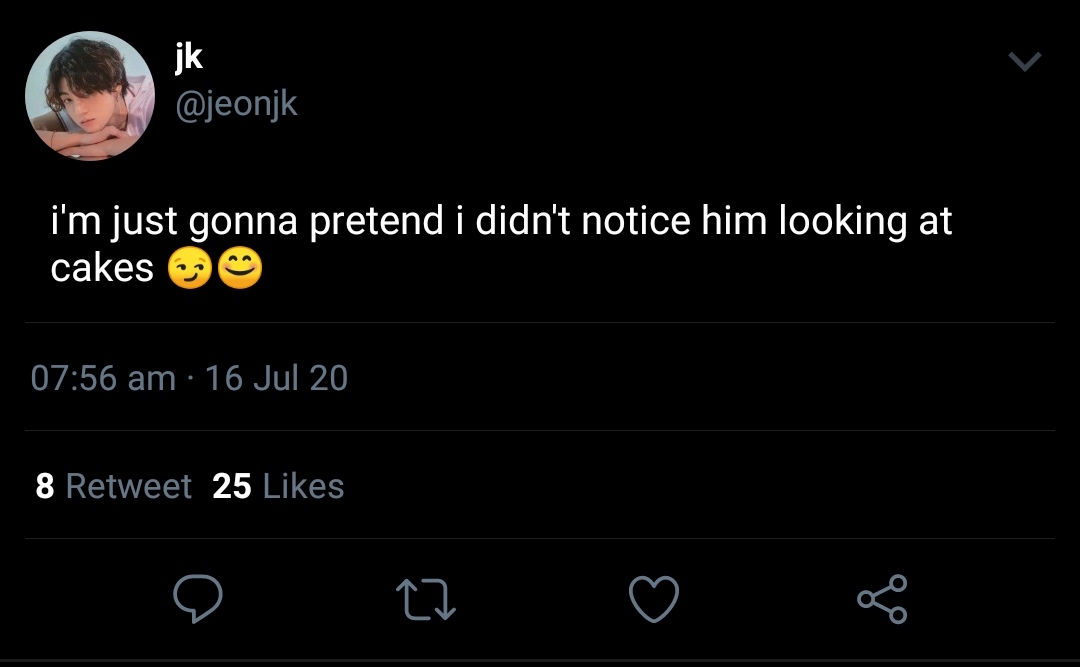The height and width of the screenshot is (667, 1080).
Task: View the list of 25 Likes
Action: coord(278,486)
